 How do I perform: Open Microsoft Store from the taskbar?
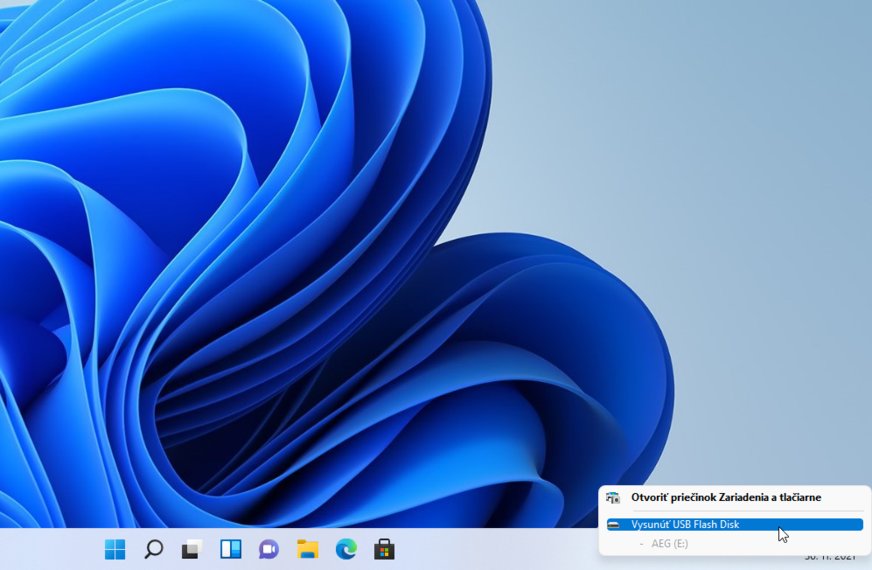[x=383, y=549]
